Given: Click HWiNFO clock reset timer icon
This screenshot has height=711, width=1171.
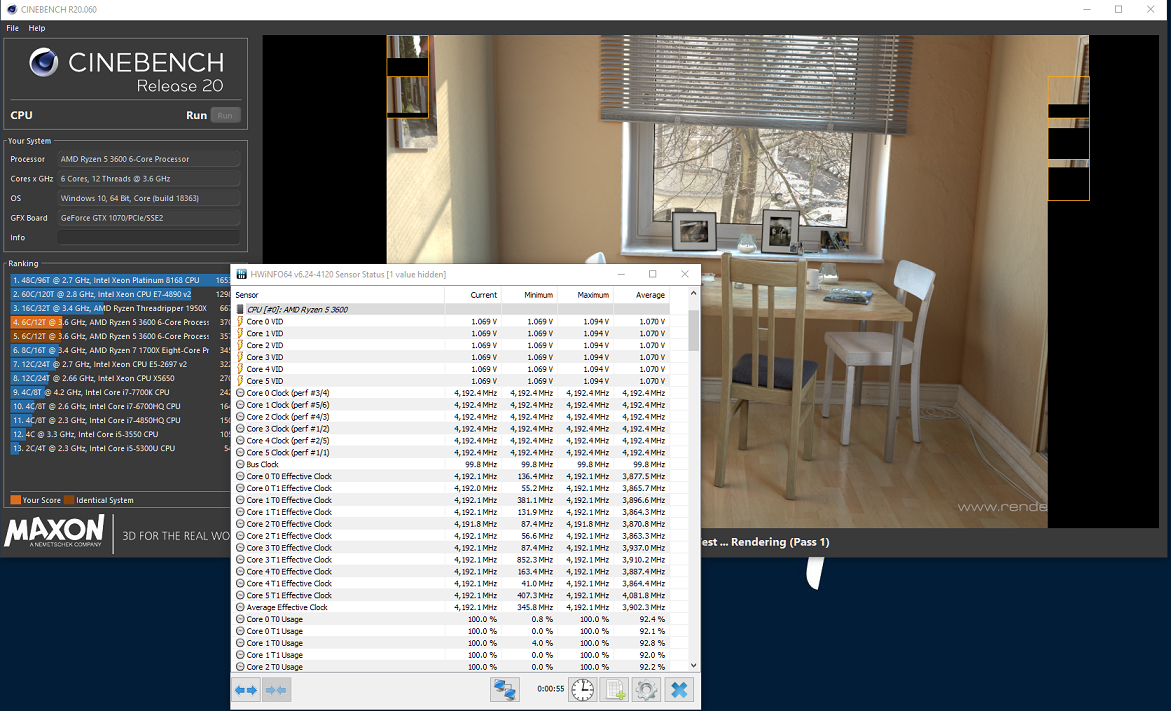Looking at the screenshot, I should [x=583, y=689].
